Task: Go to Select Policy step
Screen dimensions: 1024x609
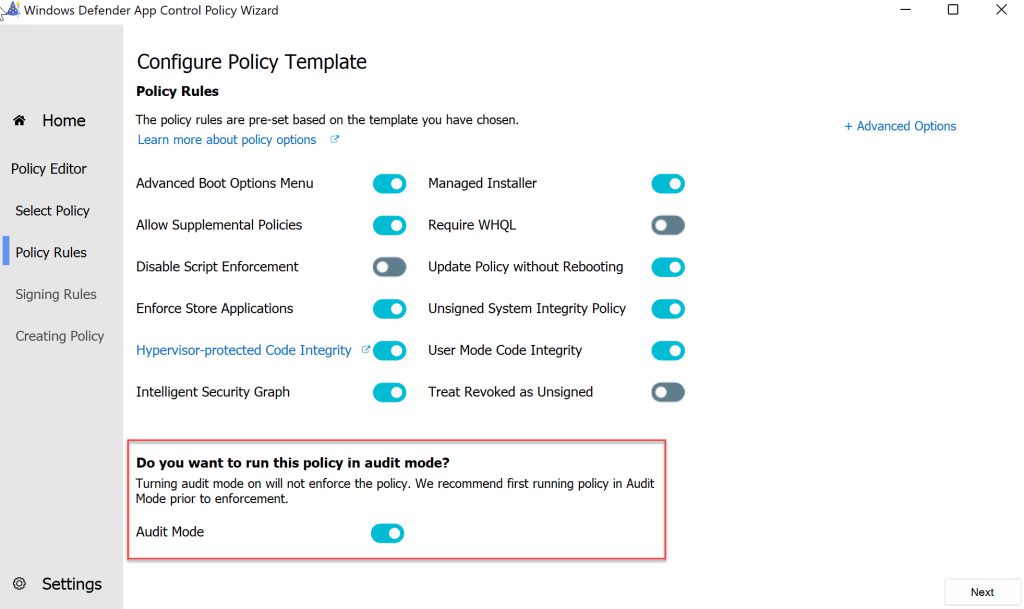Action: [x=52, y=210]
